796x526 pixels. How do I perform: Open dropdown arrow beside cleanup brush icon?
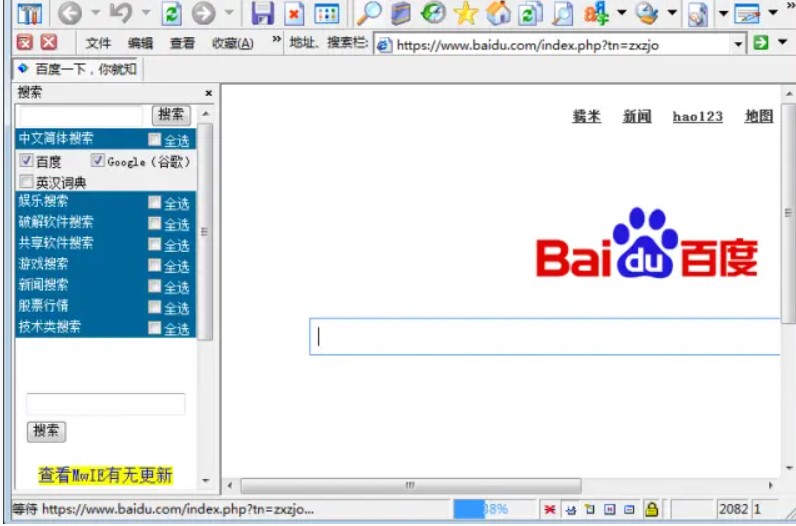pos(672,12)
